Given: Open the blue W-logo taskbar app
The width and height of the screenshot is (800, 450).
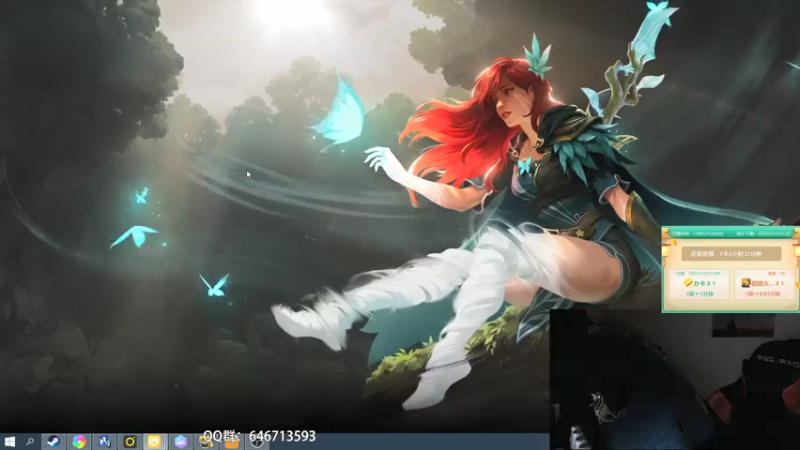Looking at the screenshot, I should coord(104,442).
